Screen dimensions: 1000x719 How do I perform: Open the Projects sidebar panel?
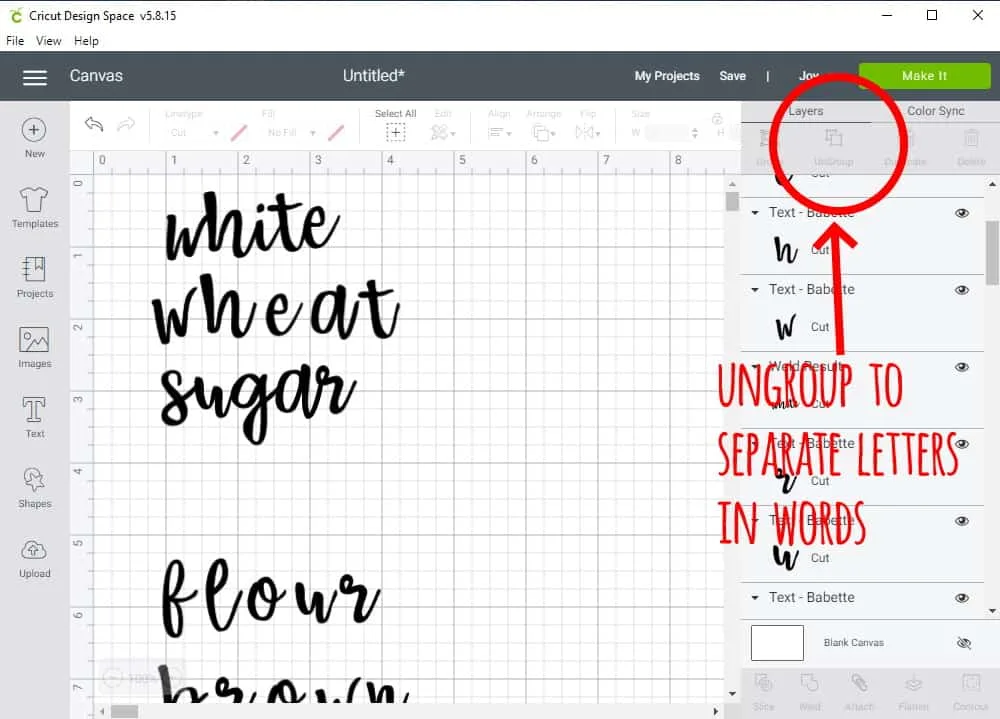(x=34, y=278)
